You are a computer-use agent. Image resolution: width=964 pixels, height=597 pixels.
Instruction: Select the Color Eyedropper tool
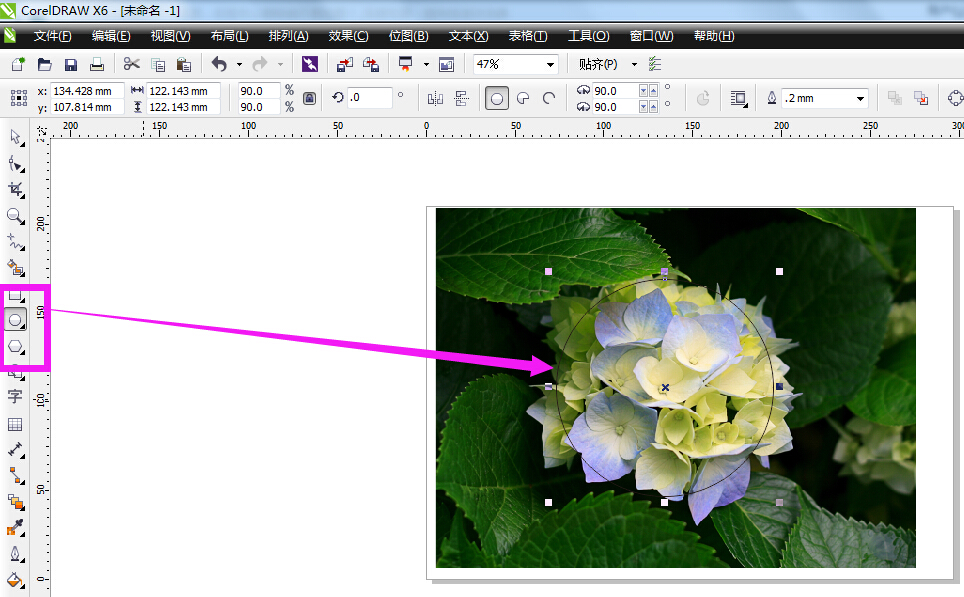pos(15,528)
